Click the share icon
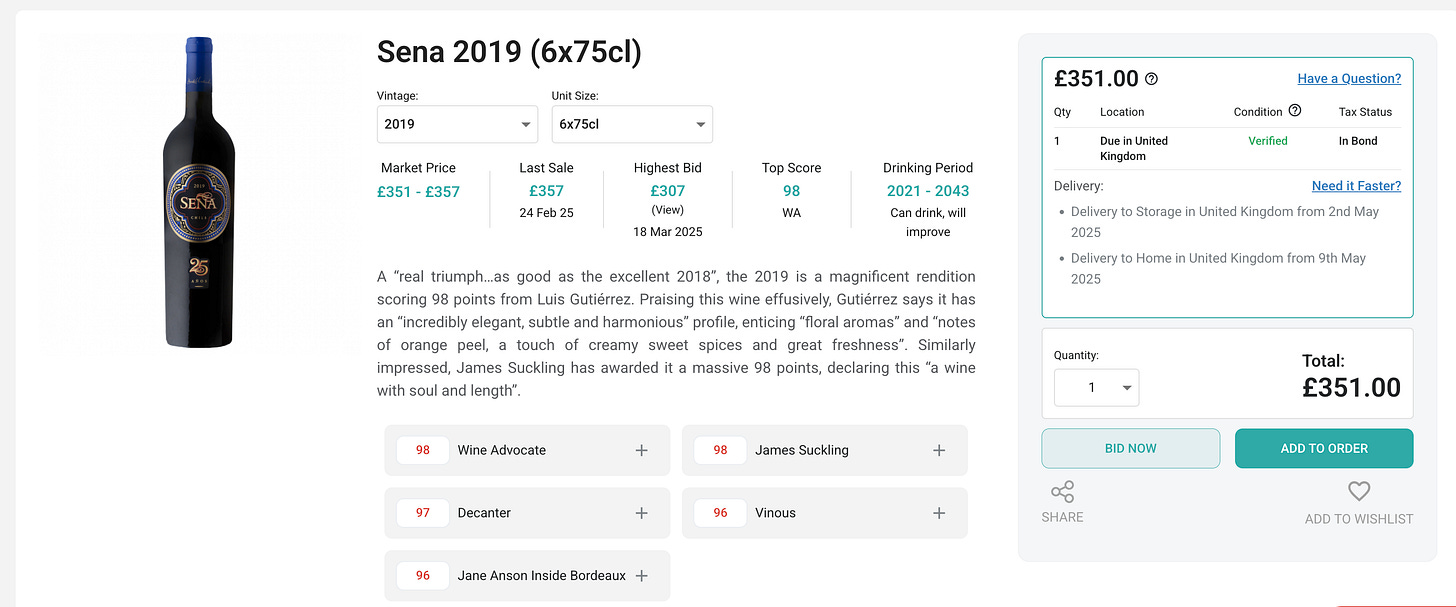The height and width of the screenshot is (607, 1456). tap(1062, 492)
